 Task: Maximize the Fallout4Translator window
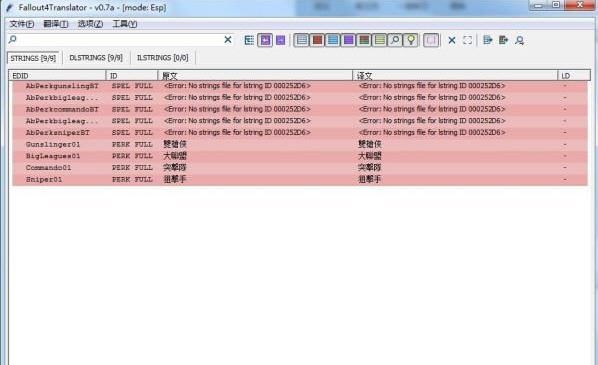tap(556, 5)
